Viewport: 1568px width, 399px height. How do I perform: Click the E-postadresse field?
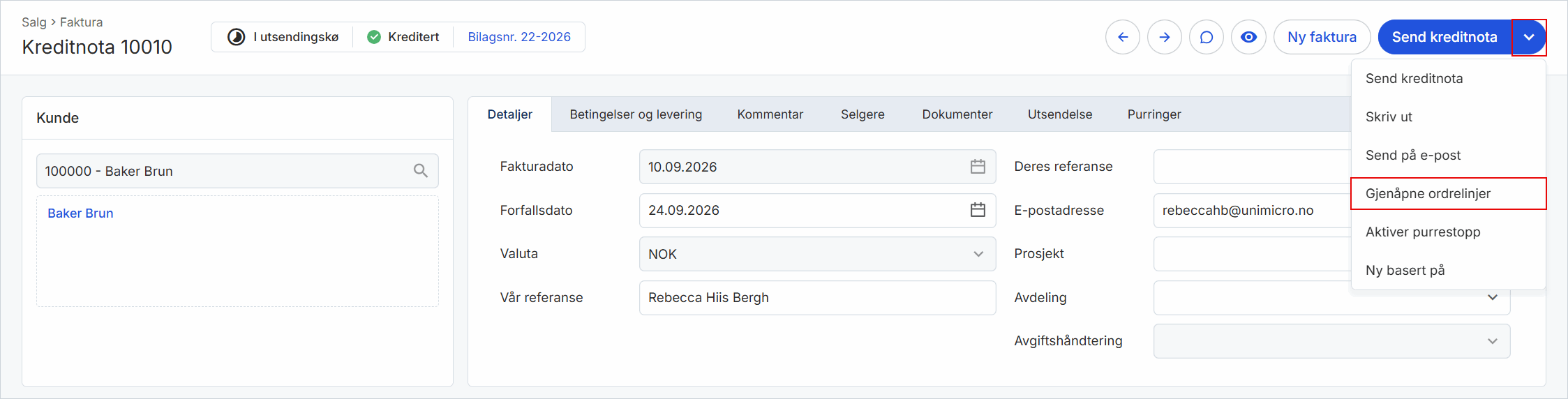tap(1252, 211)
